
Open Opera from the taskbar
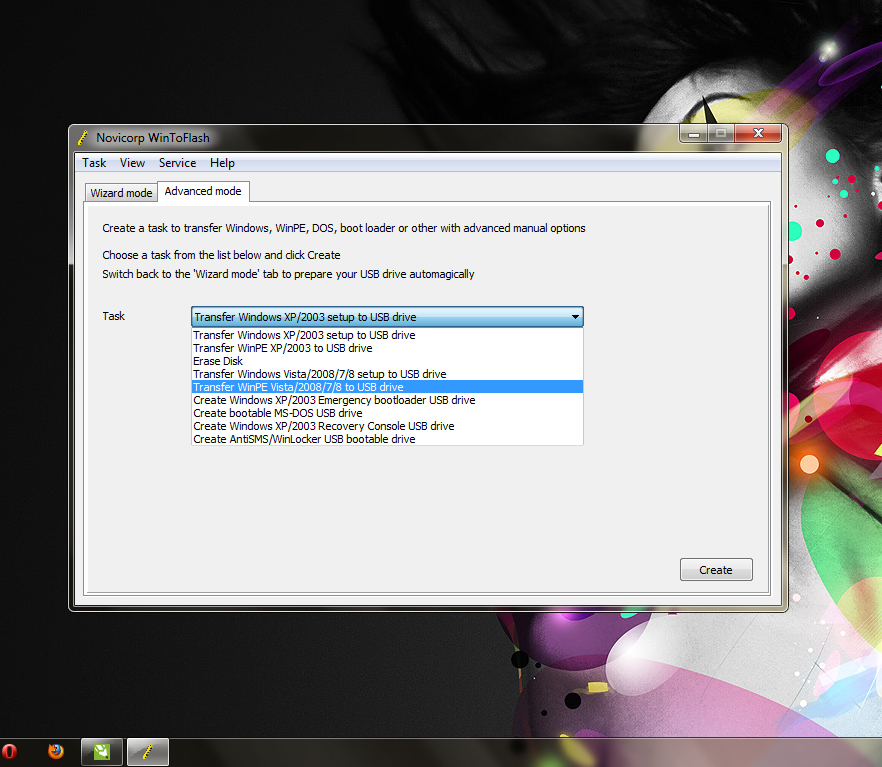(10, 752)
